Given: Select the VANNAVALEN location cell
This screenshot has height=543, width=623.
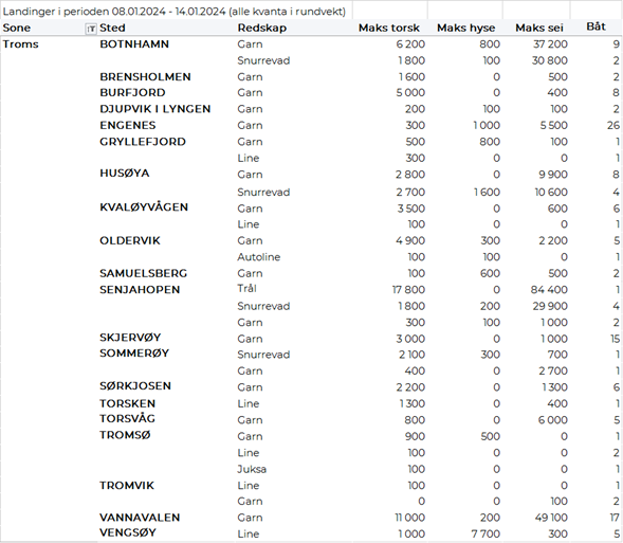Looking at the screenshot, I should pos(141,518).
